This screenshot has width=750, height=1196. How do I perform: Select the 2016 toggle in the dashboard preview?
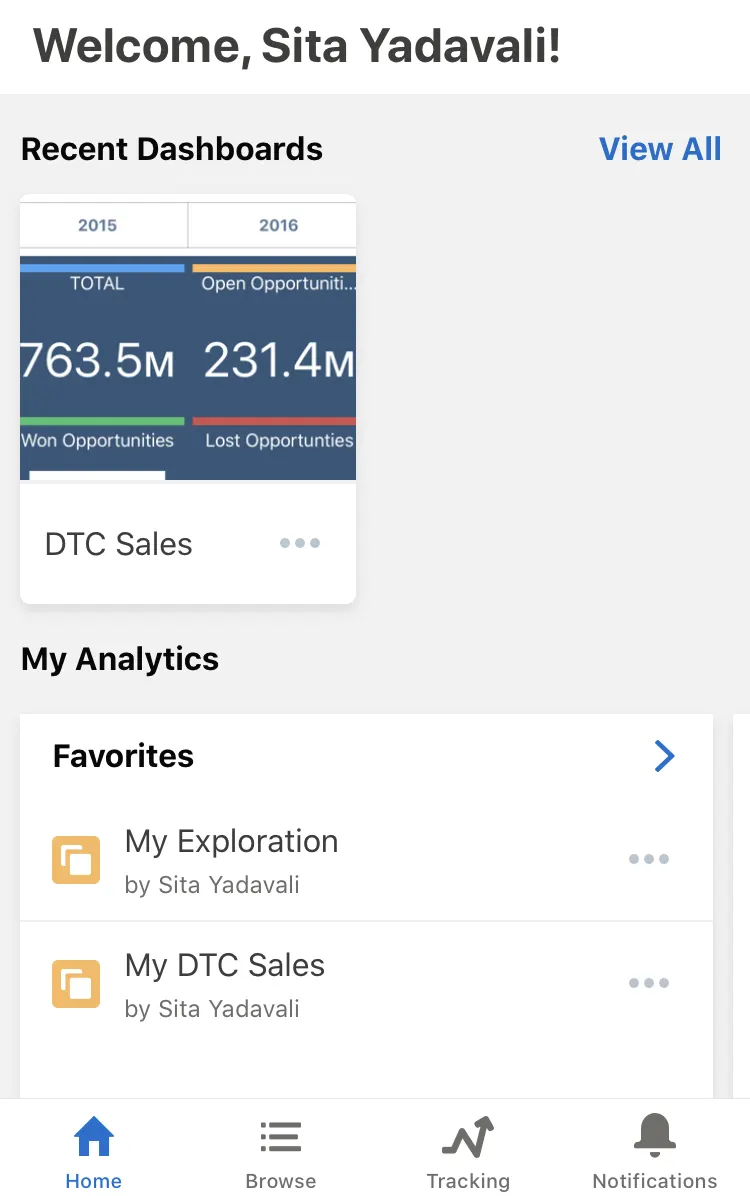(x=278, y=225)
